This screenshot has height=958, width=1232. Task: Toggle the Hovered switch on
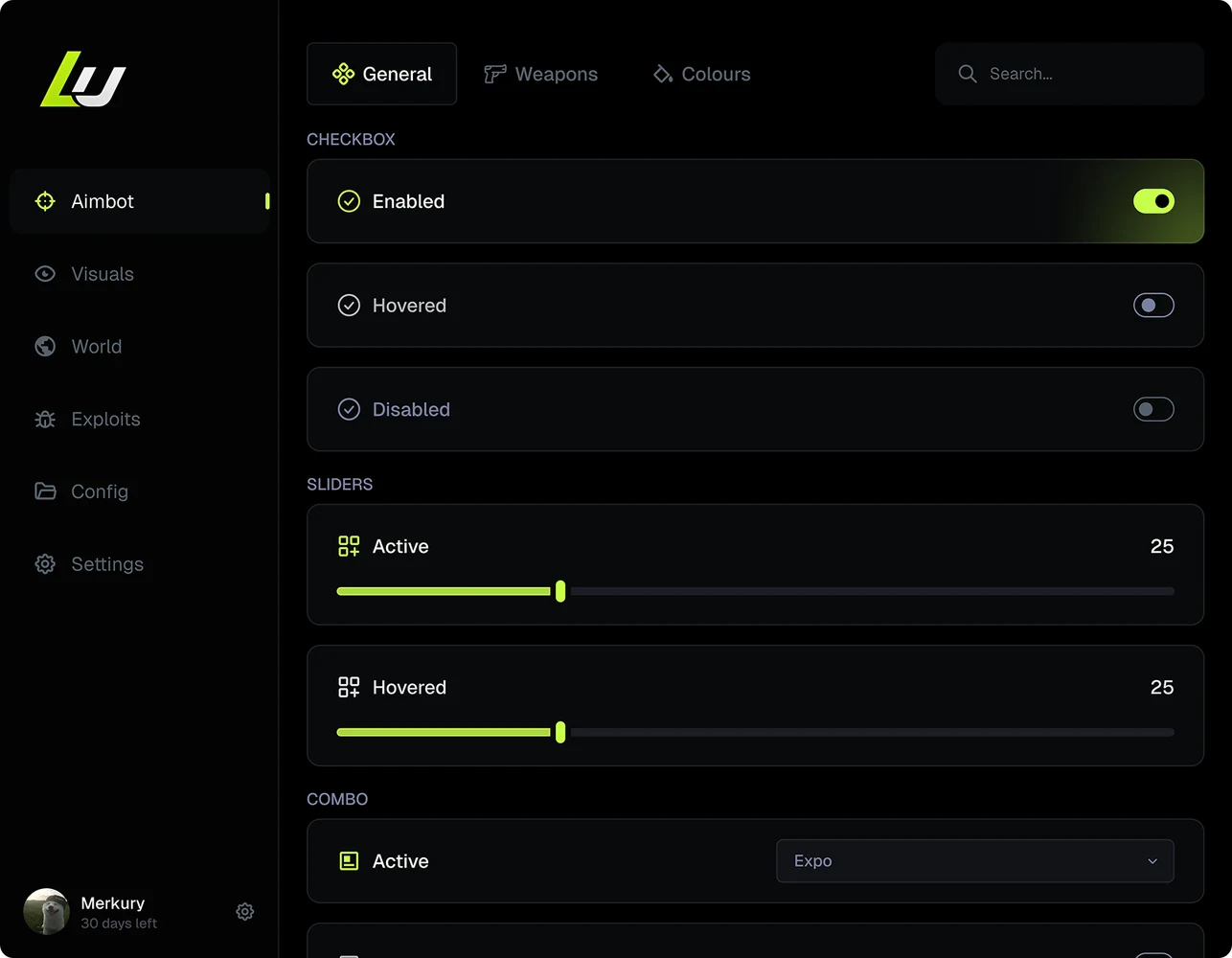pyautogui.click(x=1153, y=306)
